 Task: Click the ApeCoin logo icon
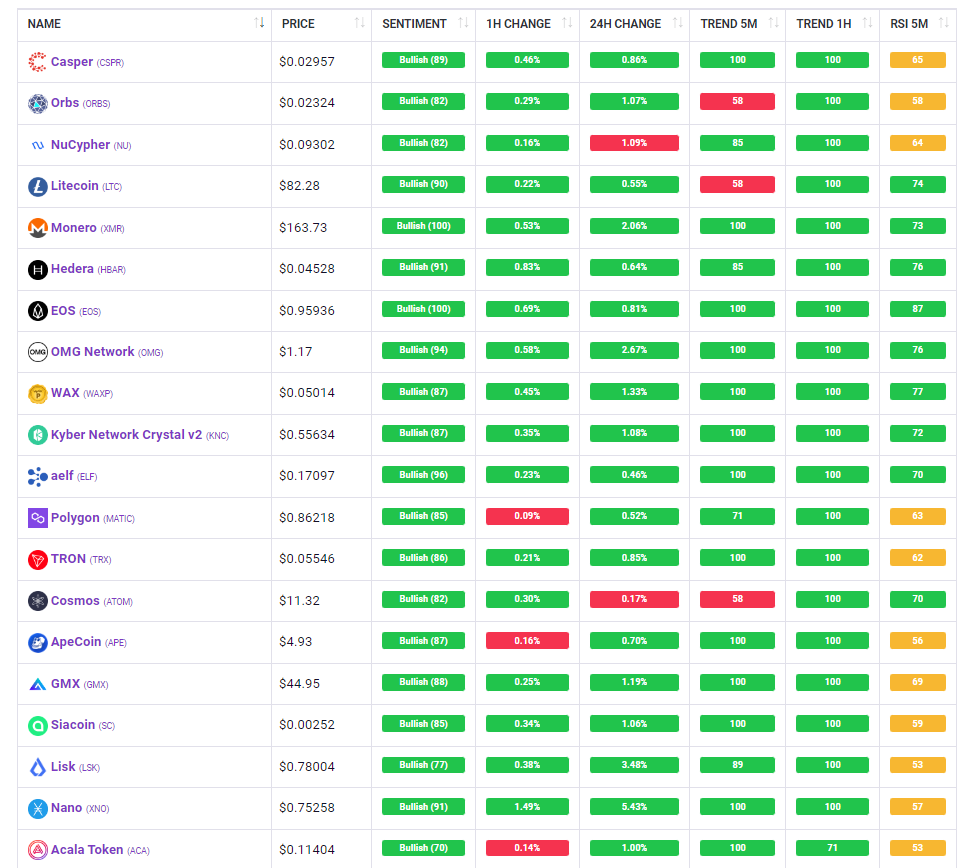click(37, 643)
